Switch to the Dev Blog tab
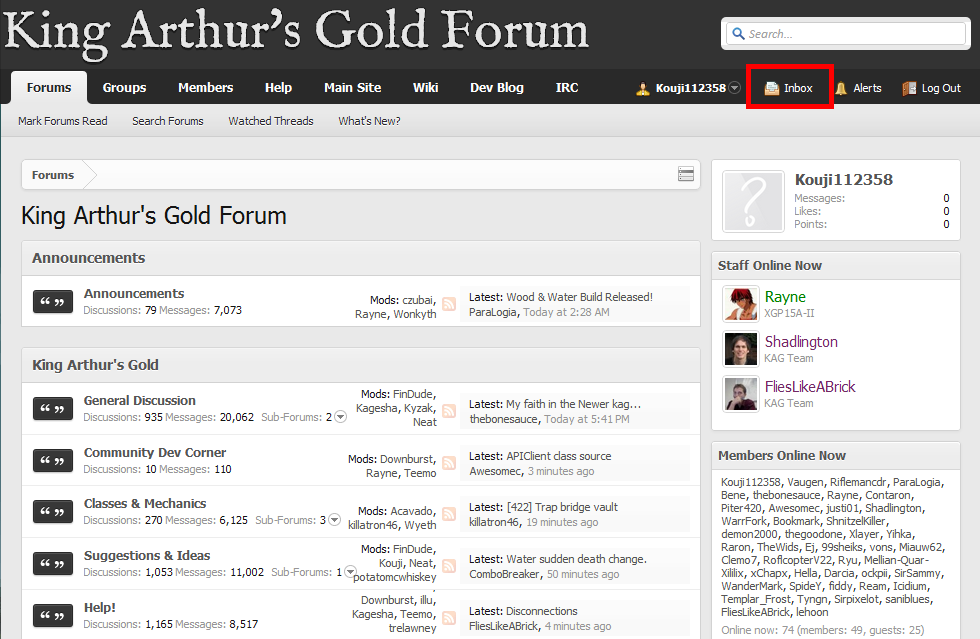This screenshot has height=639, width=980. point(497,88)
